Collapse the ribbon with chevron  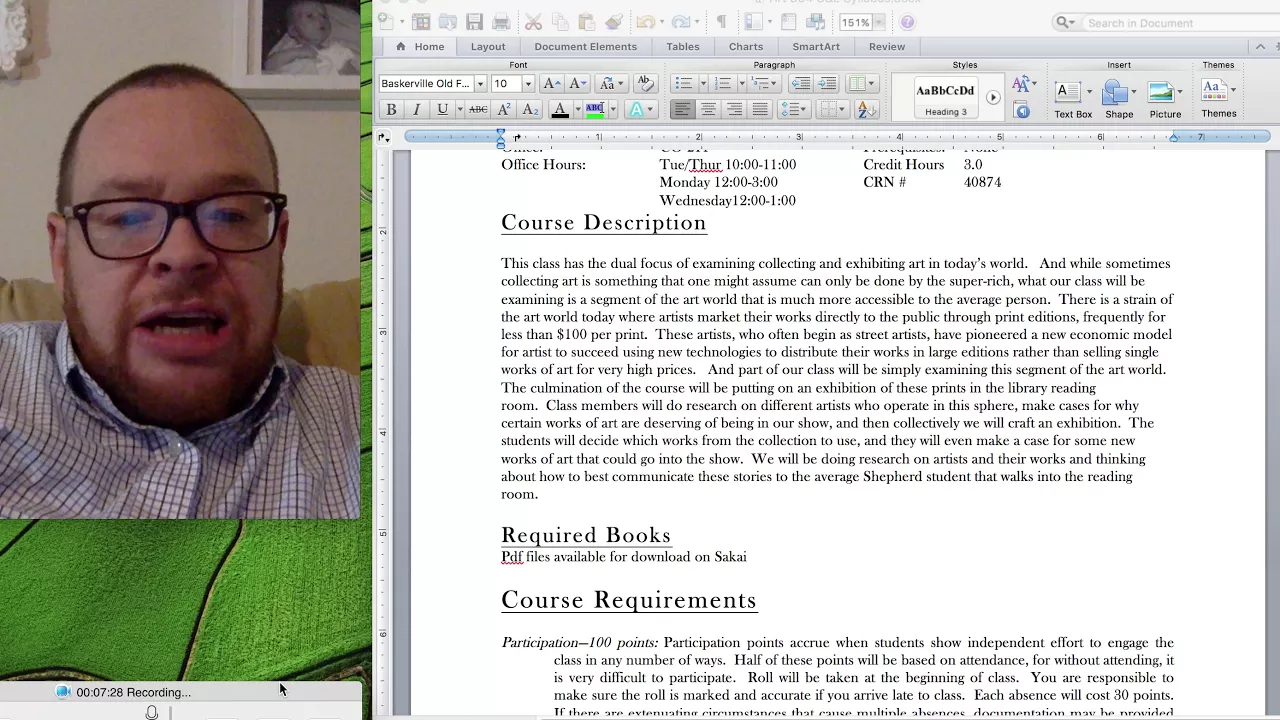click(1260, 46)
